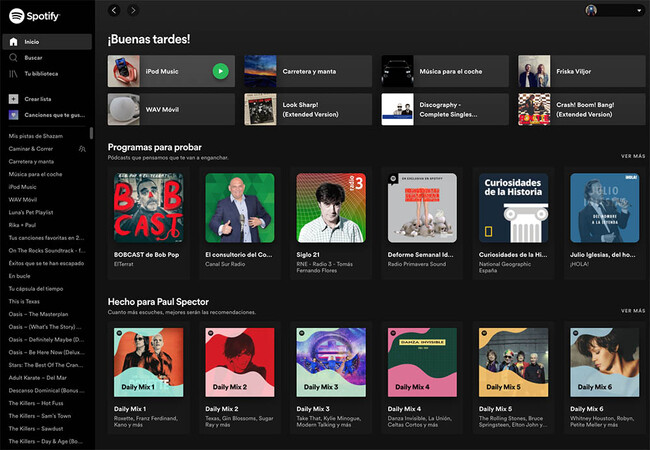Open the En bucle playlist
This screenshot has width=650, height=450.
(x=19, y=276)
